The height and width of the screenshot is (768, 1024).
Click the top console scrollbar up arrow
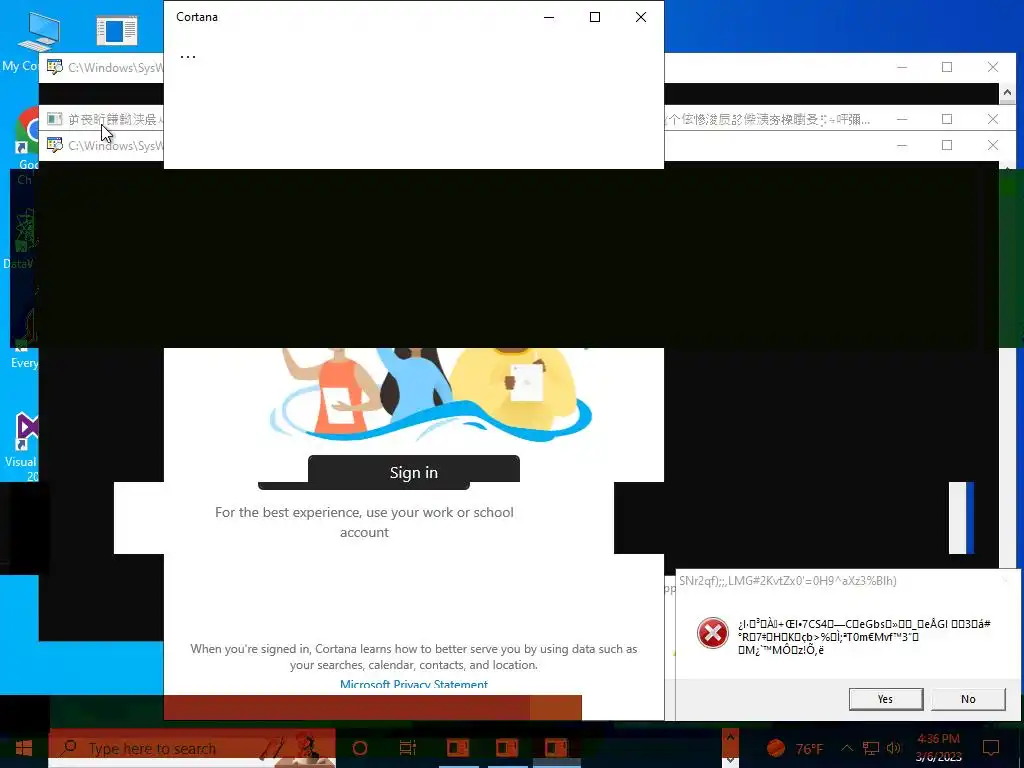[x=1007, y=93]
